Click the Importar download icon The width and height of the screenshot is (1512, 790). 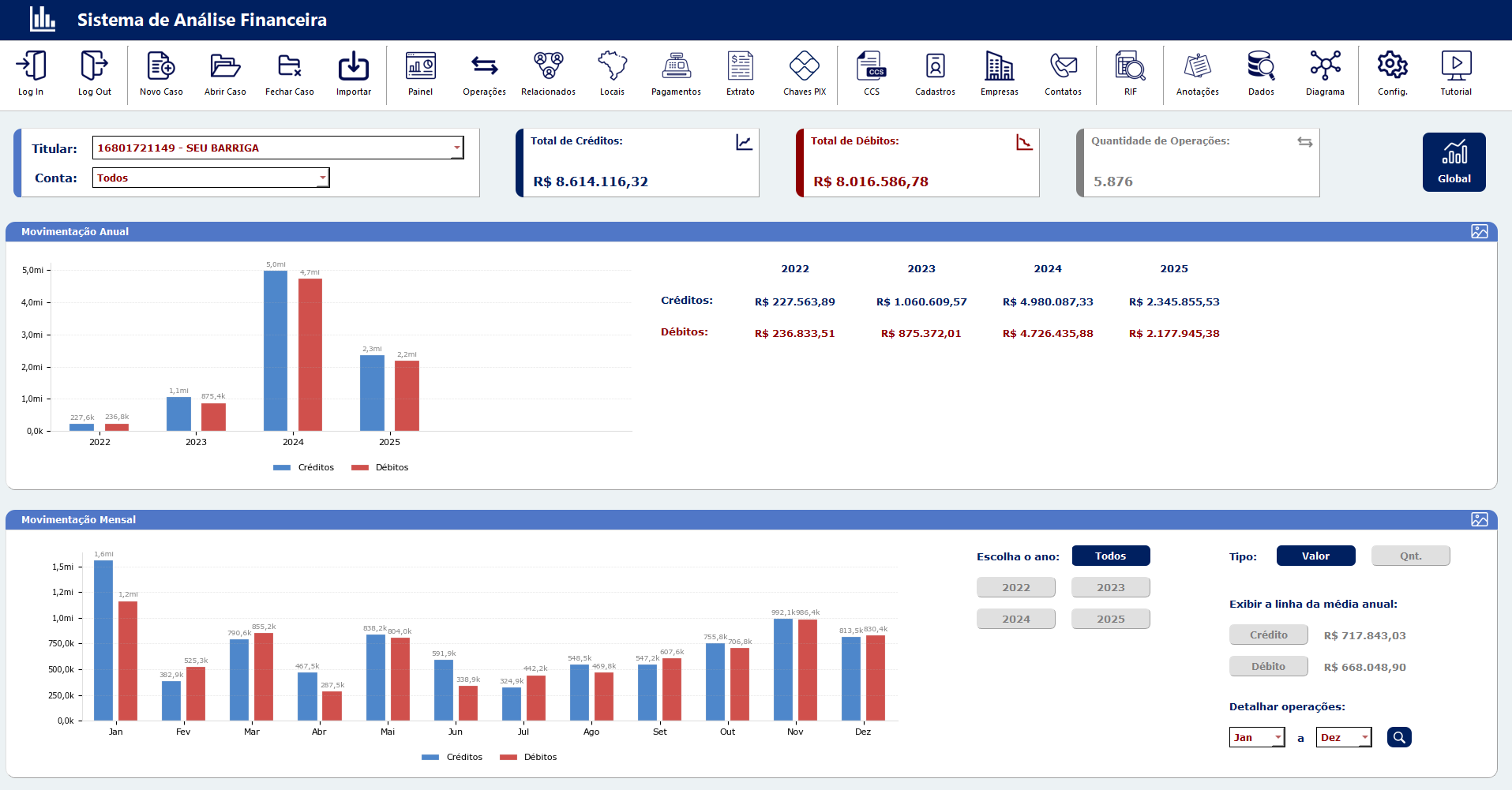(x=354, y=66)
